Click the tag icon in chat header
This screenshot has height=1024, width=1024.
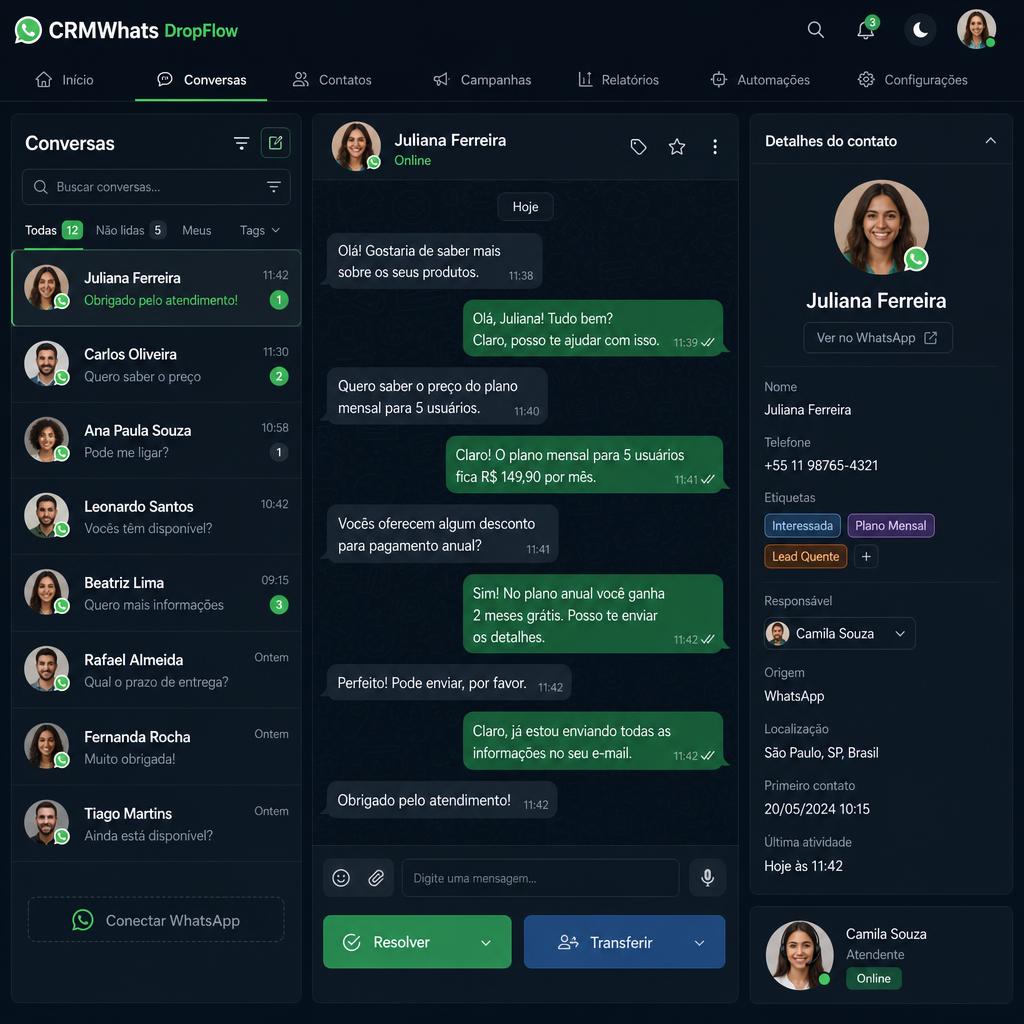[638, 147]
